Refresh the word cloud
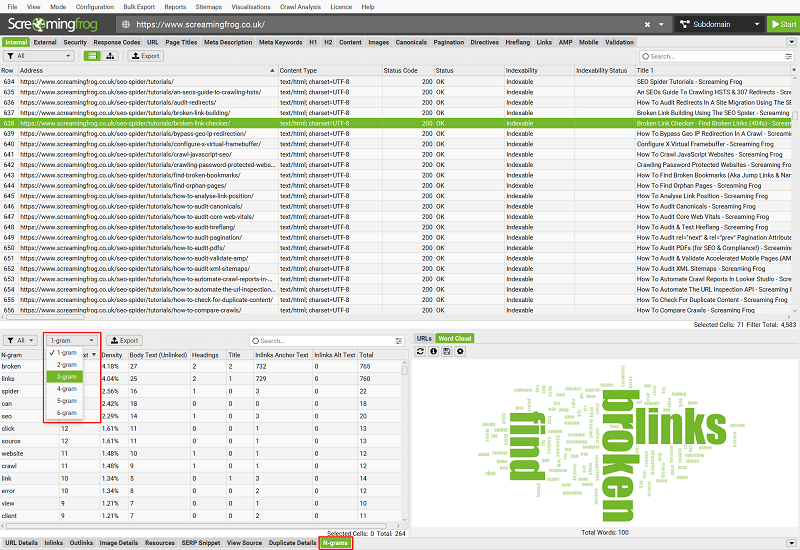Viewport: 800px width, 550px height. [x=420, y=352]
